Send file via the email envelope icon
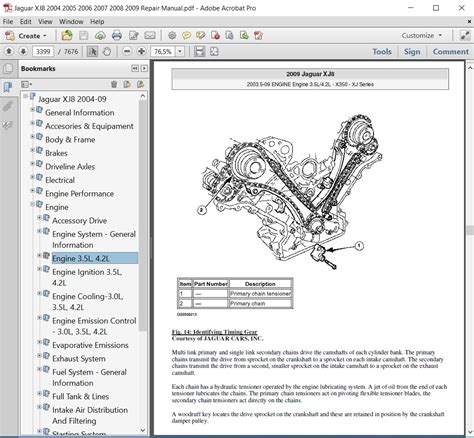The width and height of the screenshot is (474, 438). tap(150, 35)
